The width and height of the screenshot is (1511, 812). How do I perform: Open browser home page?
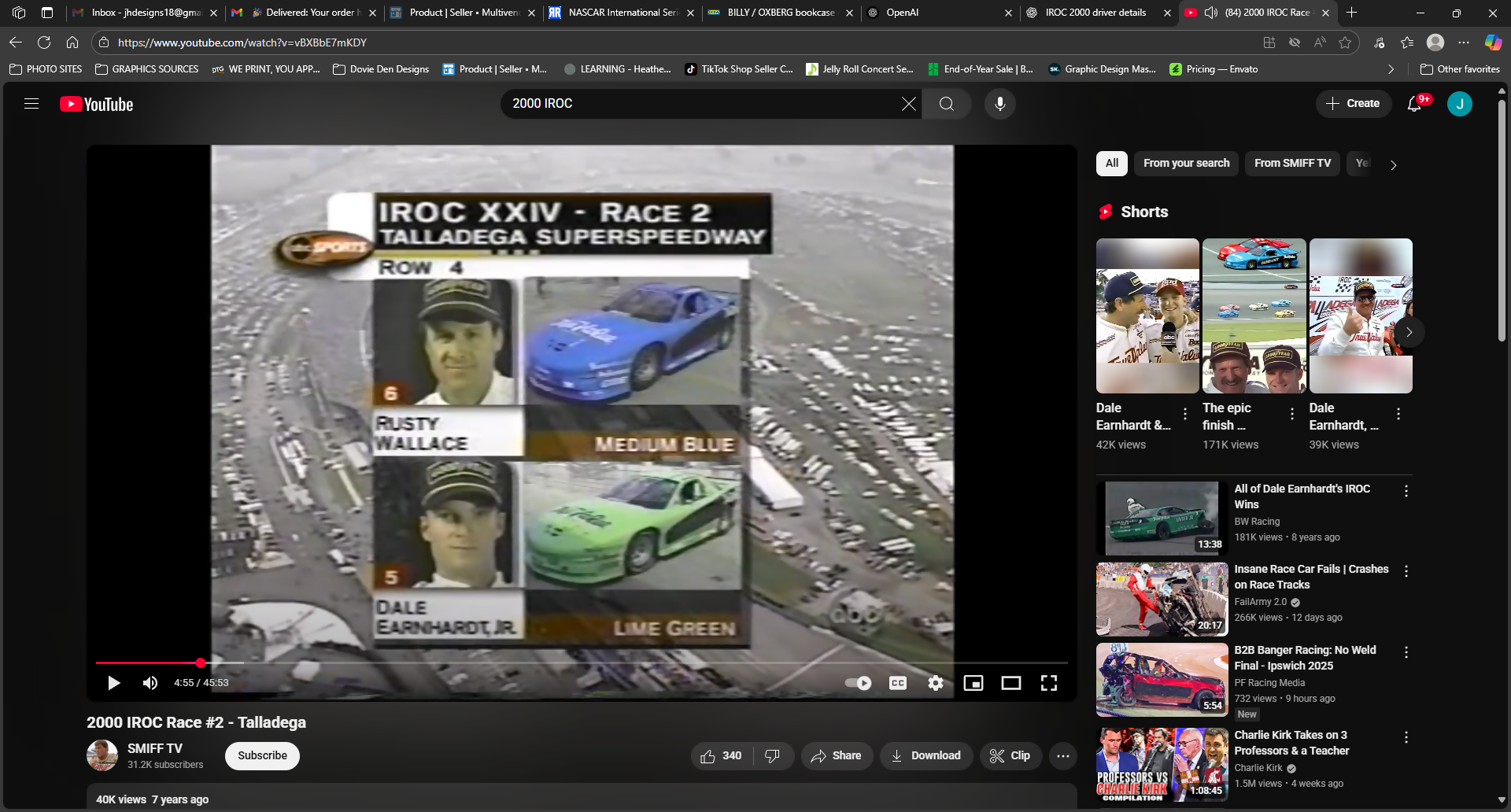72,42
